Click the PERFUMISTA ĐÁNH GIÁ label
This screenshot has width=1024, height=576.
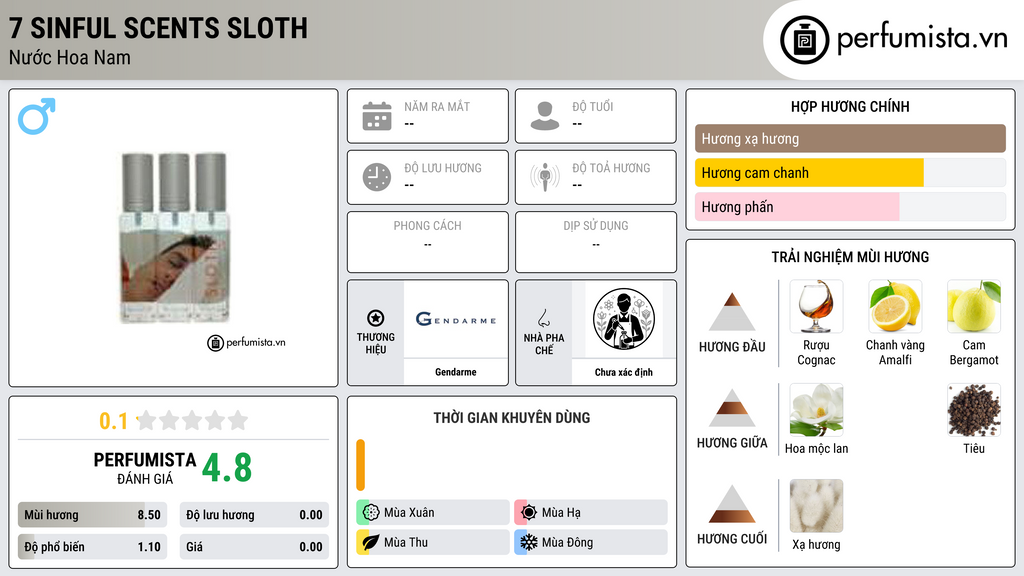click(x=144, y=468)
